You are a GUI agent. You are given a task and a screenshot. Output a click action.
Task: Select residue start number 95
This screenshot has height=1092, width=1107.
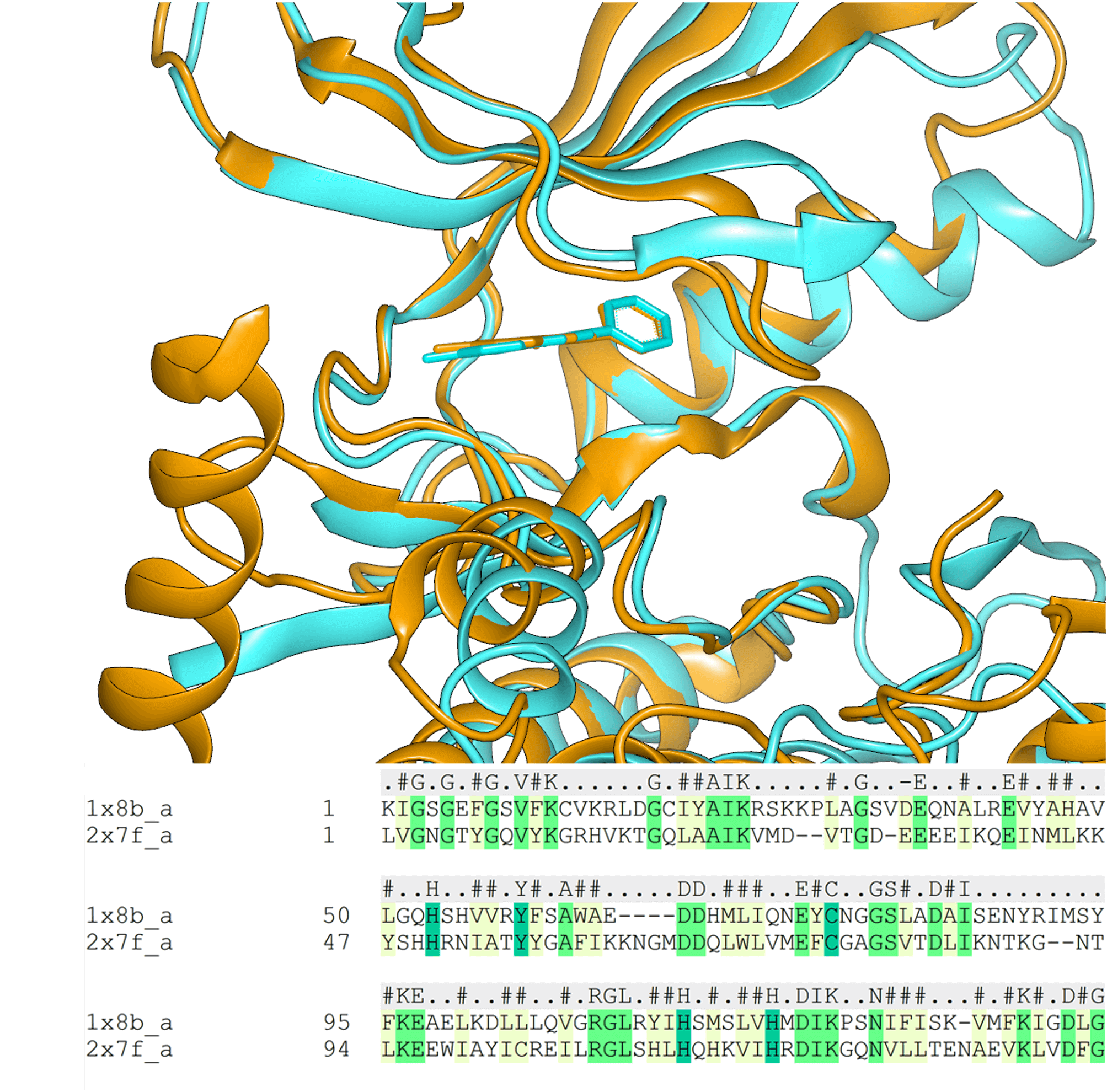[x=336, y=1022]
